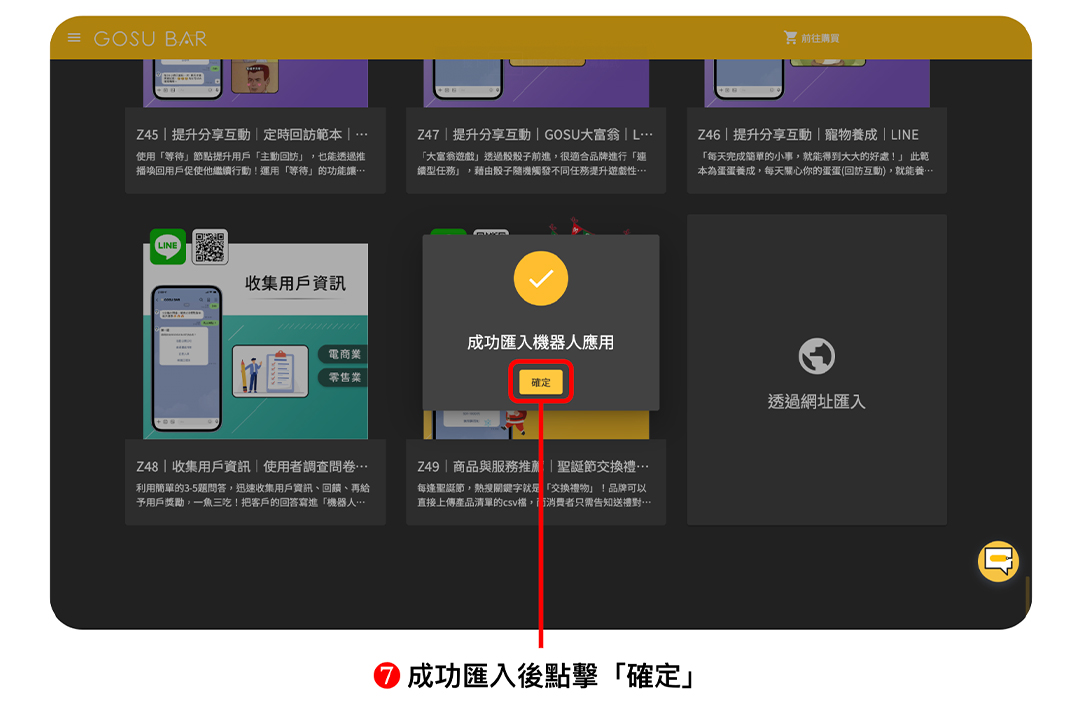Click the yellow success checkmark icon

click(x=541, y=278)
